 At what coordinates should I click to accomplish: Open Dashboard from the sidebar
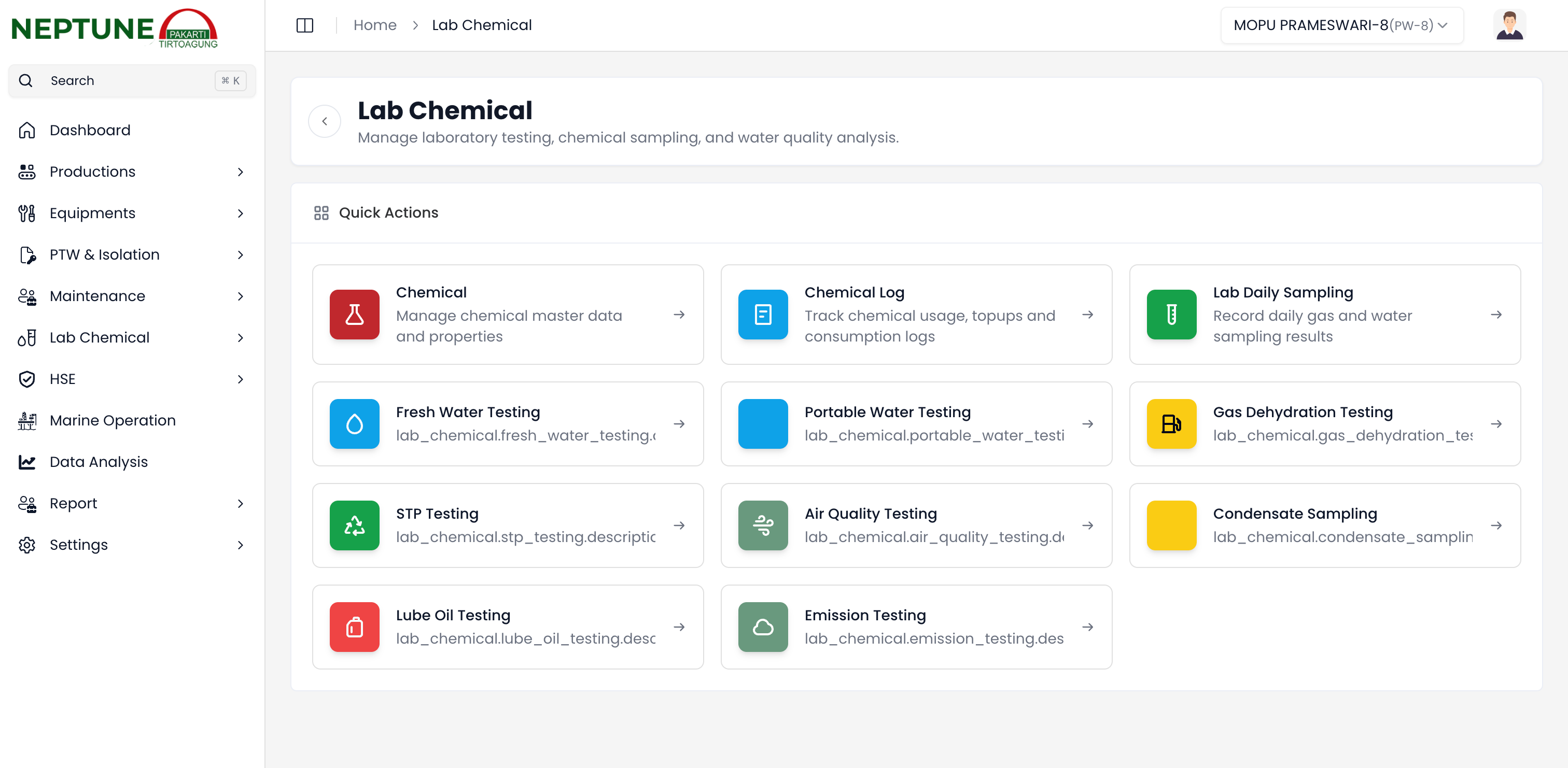(90, 130)
